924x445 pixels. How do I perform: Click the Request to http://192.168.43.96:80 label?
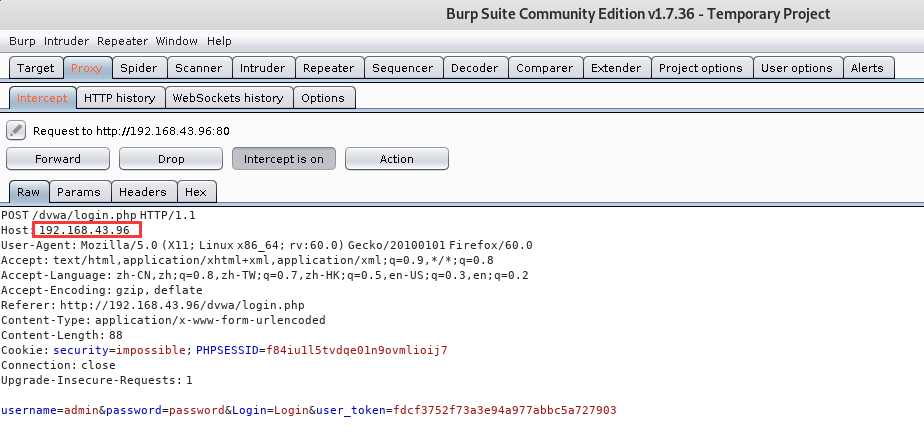131,131
